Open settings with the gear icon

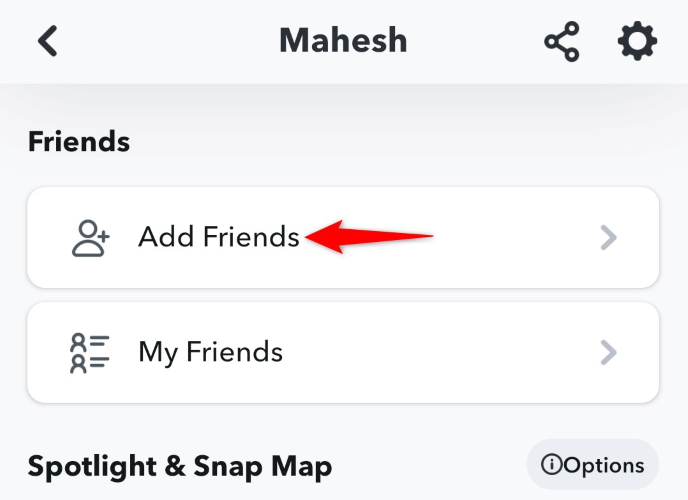tap(637, 41)
